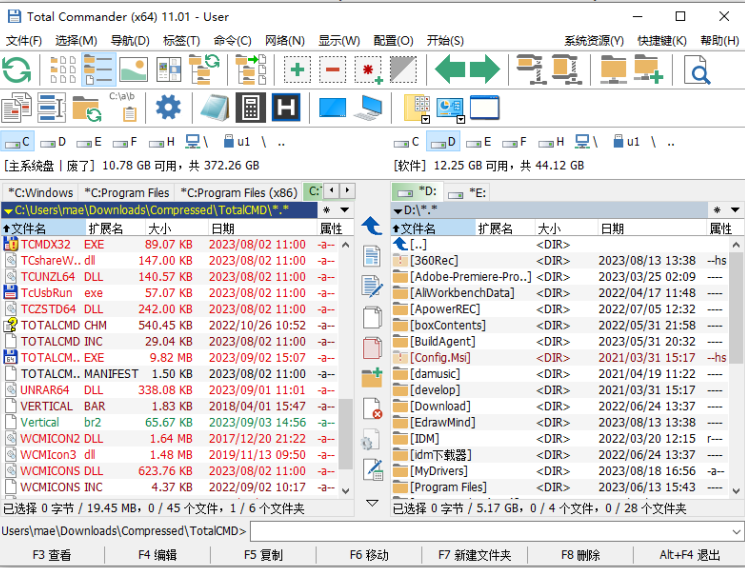Expand the middle toolbar down chevron

click(x=372, y=503)
